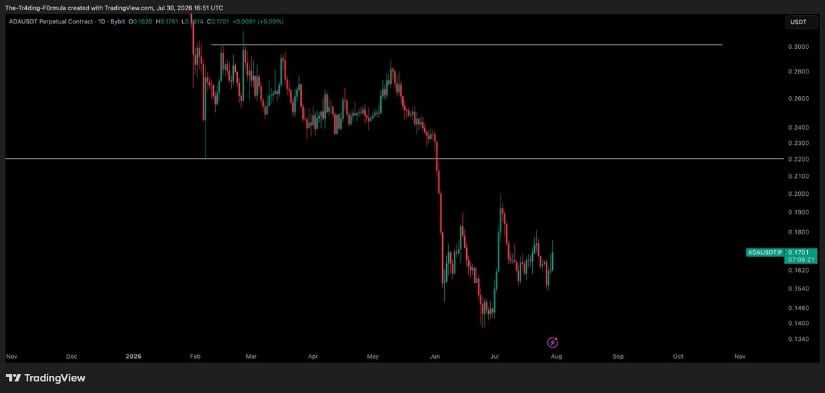Image resolution: width=825 pixels, height=393 pixels.
Task: Click the 2026 year label on time axis
Action: pos(134,356)
